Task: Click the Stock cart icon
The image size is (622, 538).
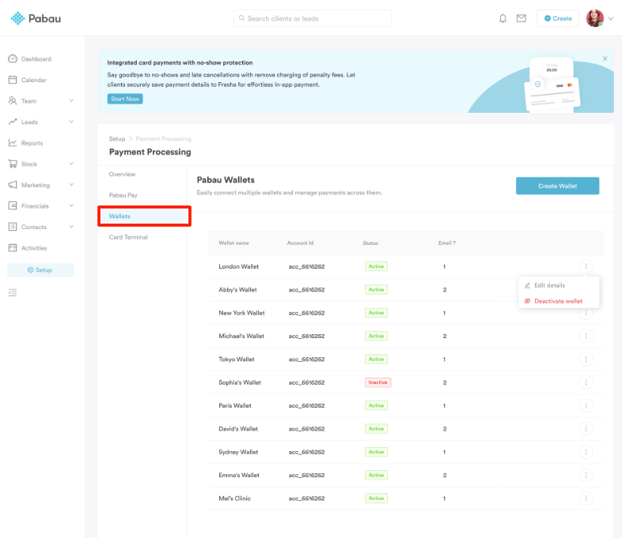Action: tap(13, 164)
